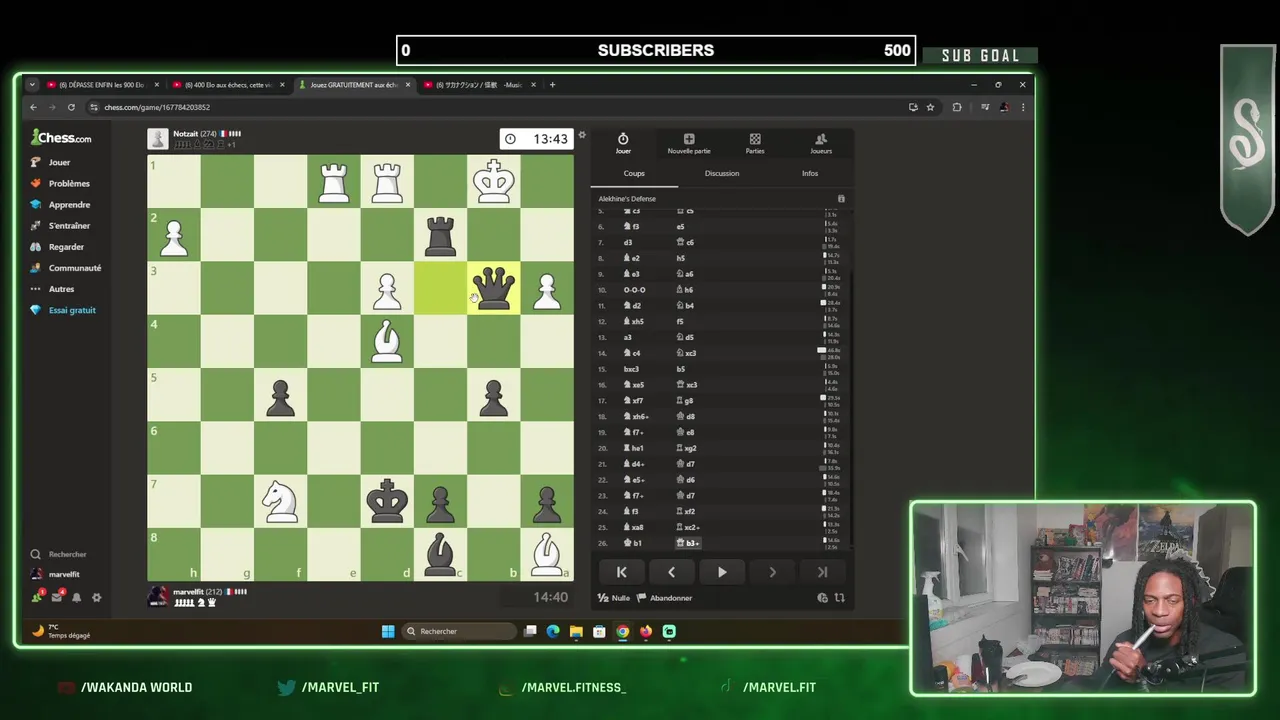The image size is (1280, 720).
Task: Switch to the 400 Elo aux échecs browser tab
Action: click(226, 85)
